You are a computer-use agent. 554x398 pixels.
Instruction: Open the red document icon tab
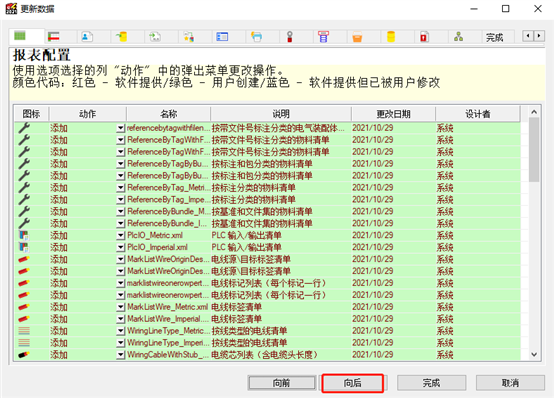tap(424, 36)
